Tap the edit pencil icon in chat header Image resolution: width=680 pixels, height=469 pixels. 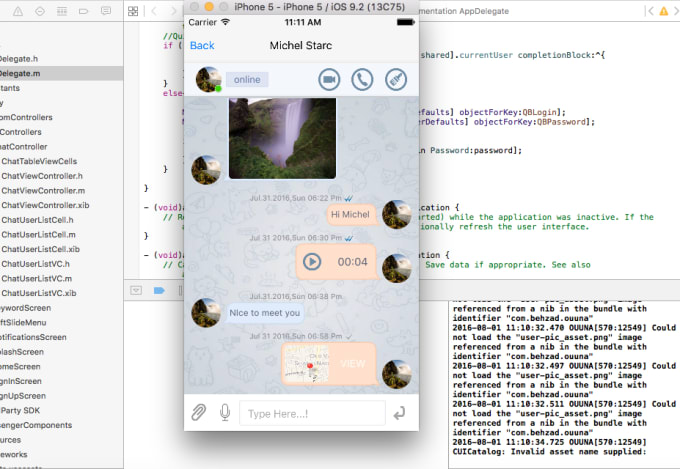click(396, 80)
